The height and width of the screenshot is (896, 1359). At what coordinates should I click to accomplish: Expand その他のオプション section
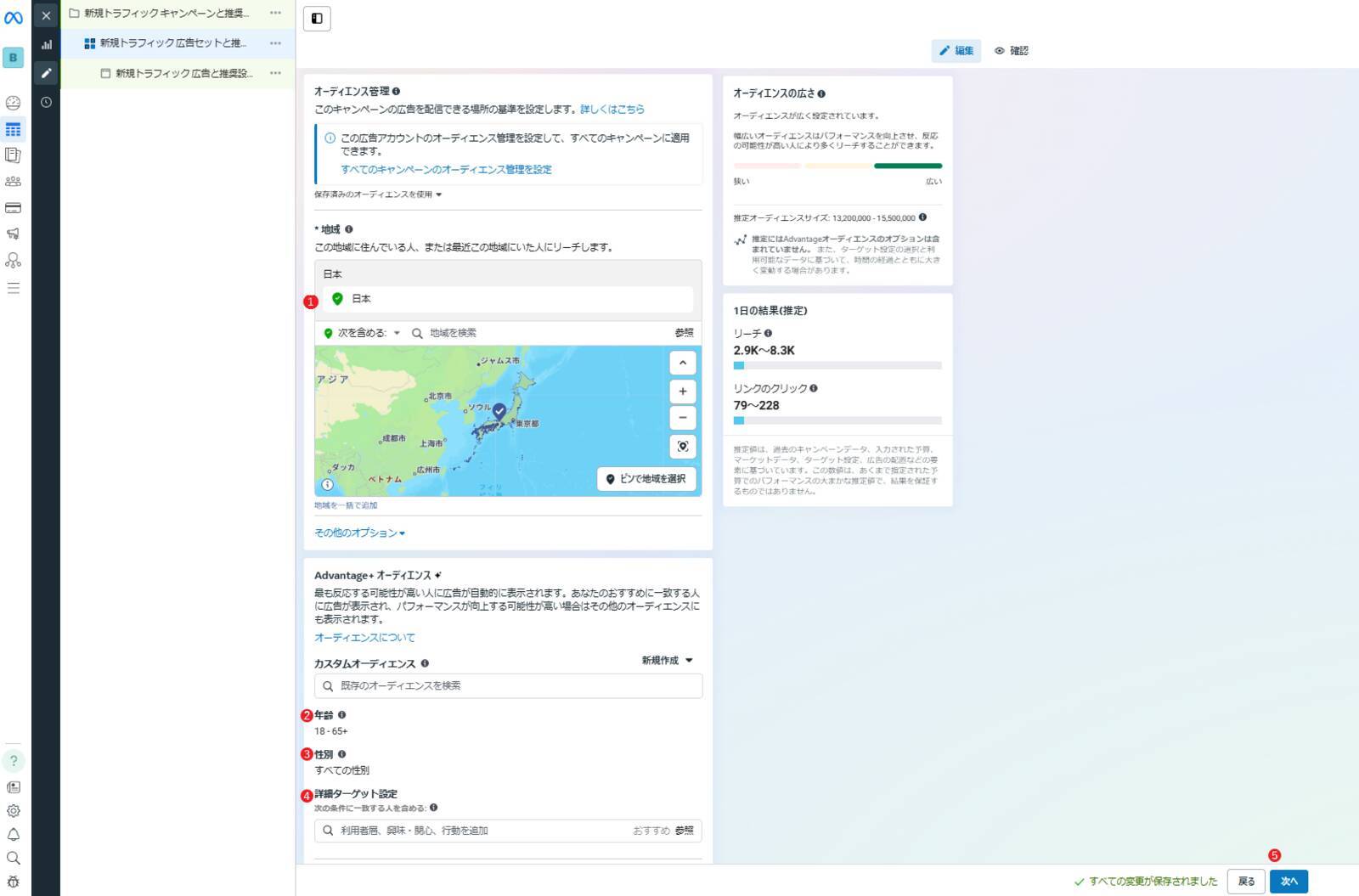pyautogui.click(x=359, y=533)
